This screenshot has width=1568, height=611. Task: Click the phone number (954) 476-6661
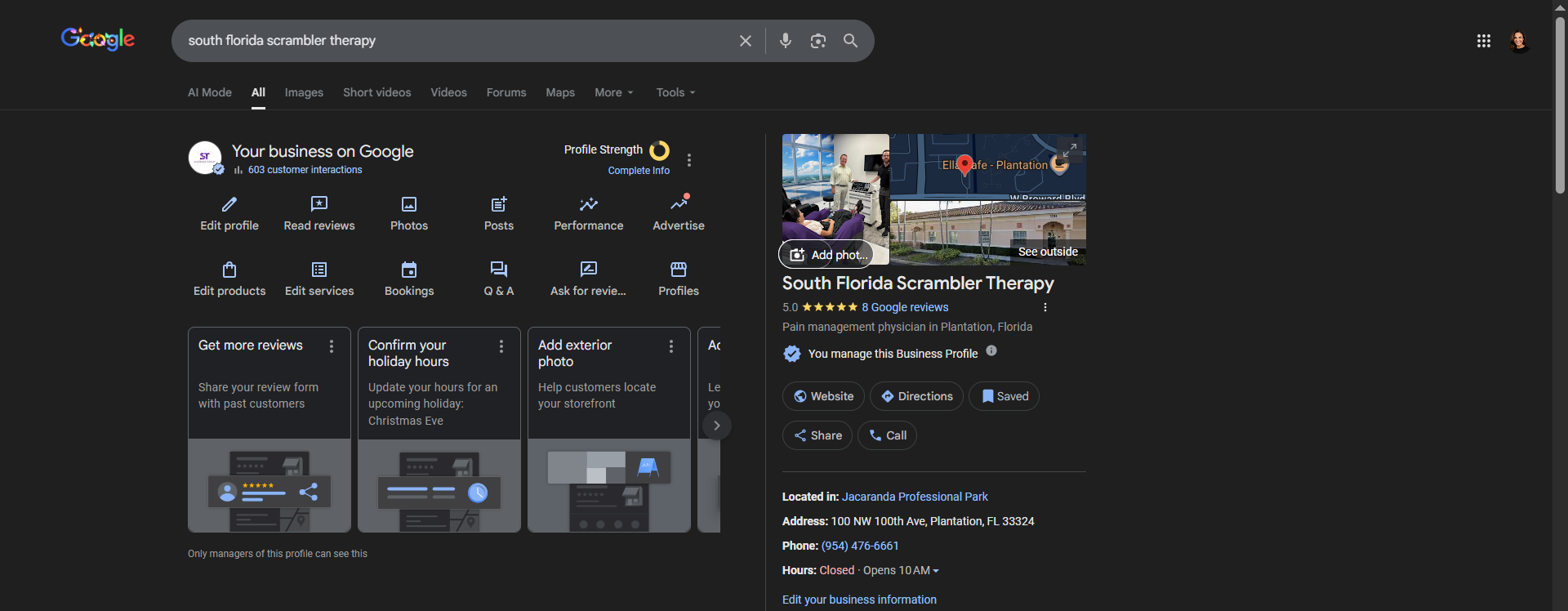tap(860, 546)
